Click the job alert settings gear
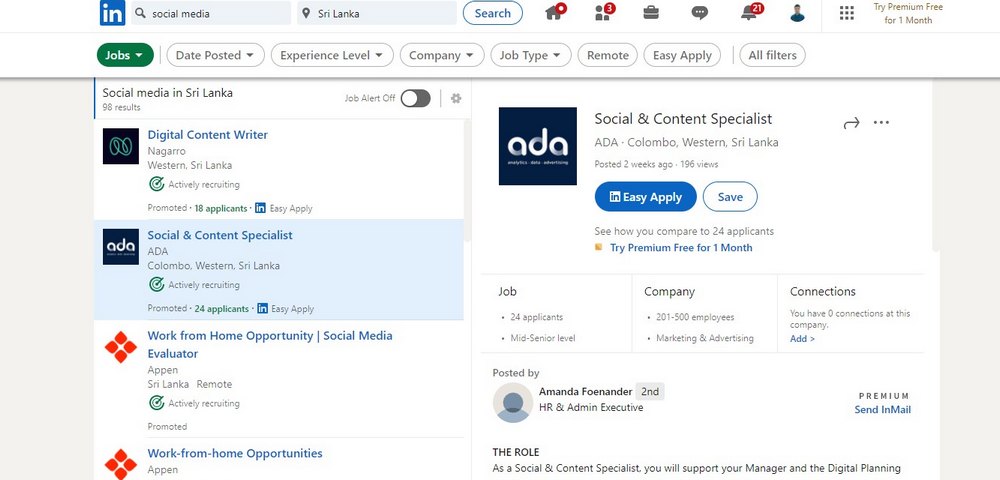This screenshot has width=1000, height=480. tap(456, 98)
